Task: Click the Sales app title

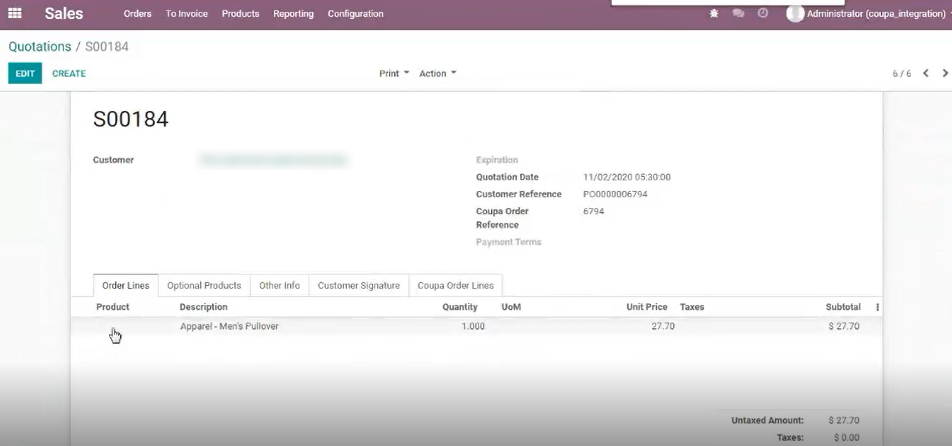Action: point(64,13)
